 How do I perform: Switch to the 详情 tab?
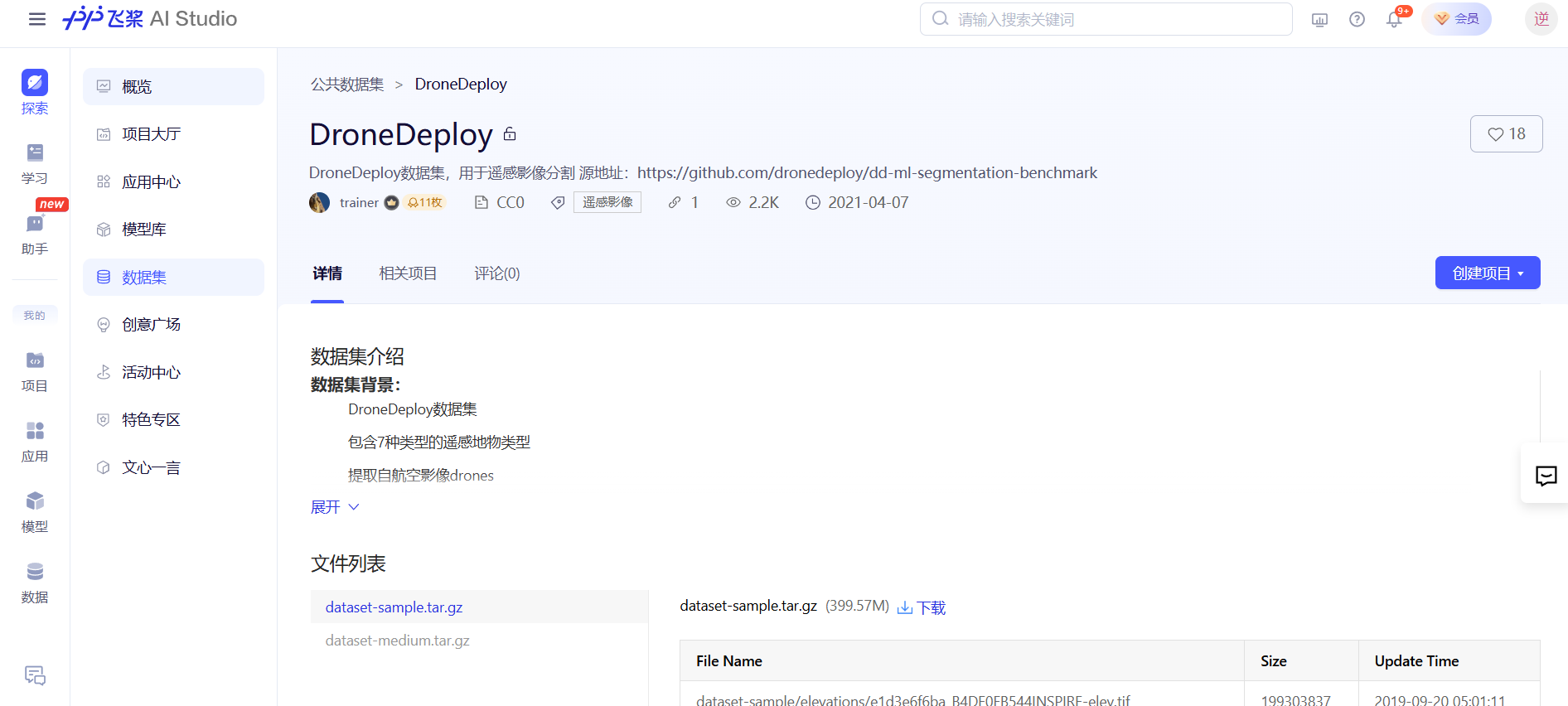click(327, 273)
